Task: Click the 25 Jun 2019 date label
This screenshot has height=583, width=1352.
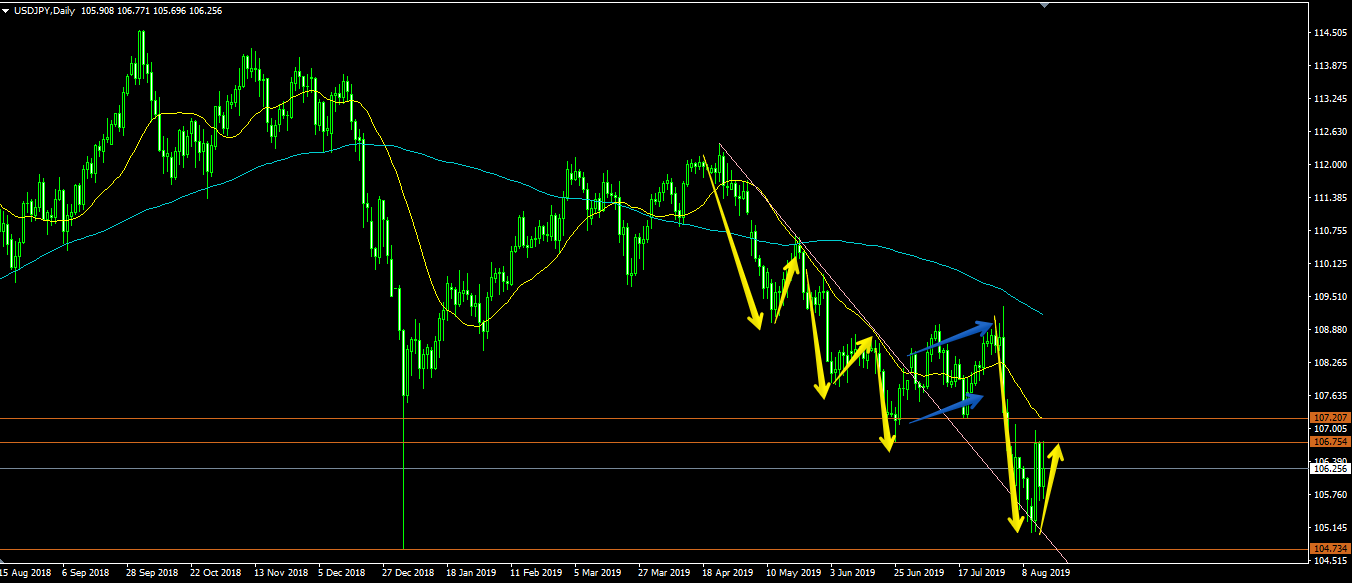Action: point(919,574)
